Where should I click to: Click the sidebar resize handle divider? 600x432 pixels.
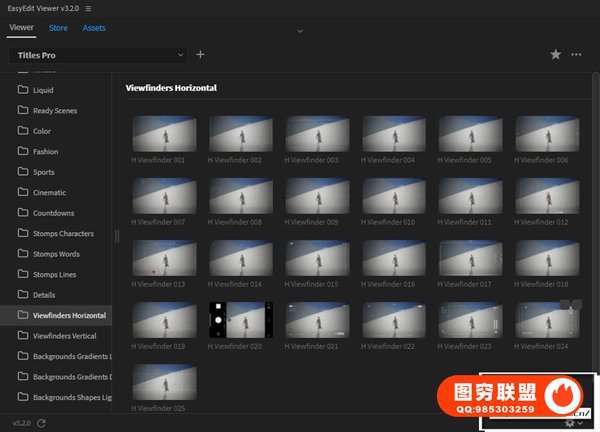tap(116, 236)
